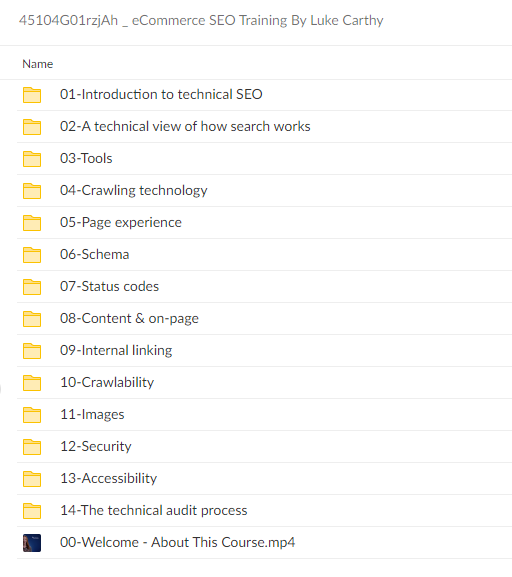
Task: Click the folder icon for 05-Page experience
Action: (x=32, y=223)
